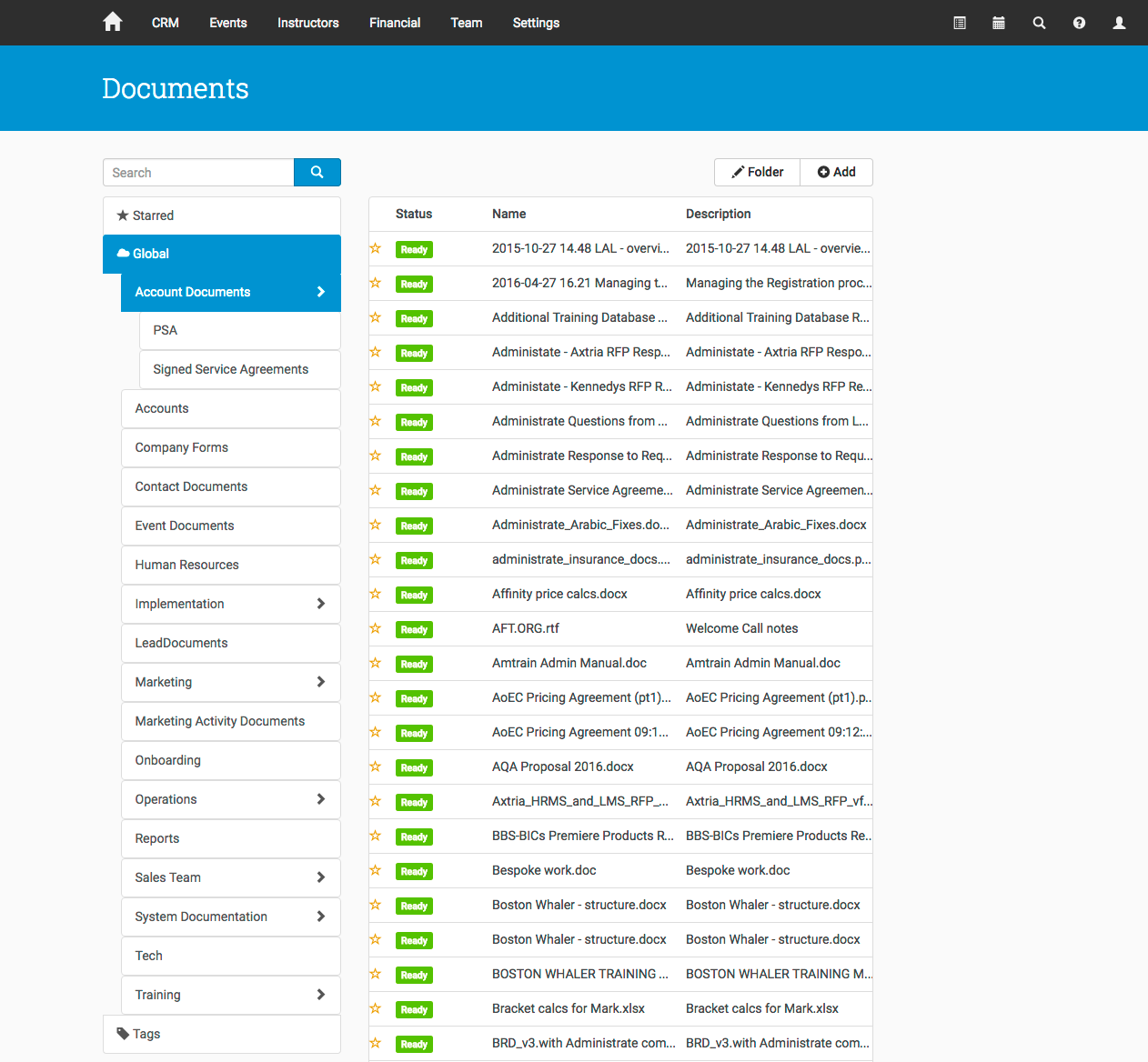Image resolution: width=1148 pixels, height=1062 pixels.
Task: Go to the home icon
Action: [112, 22]
